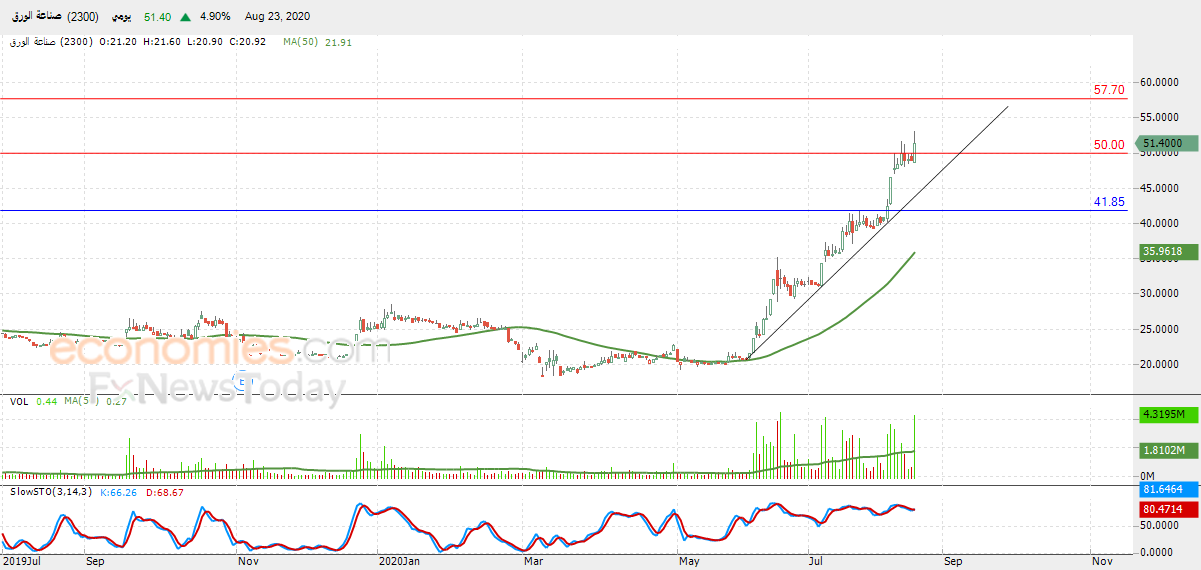Click the red stochastic tag 80.4714
The image size is (1201, 570).
(x=1169, y=510)
